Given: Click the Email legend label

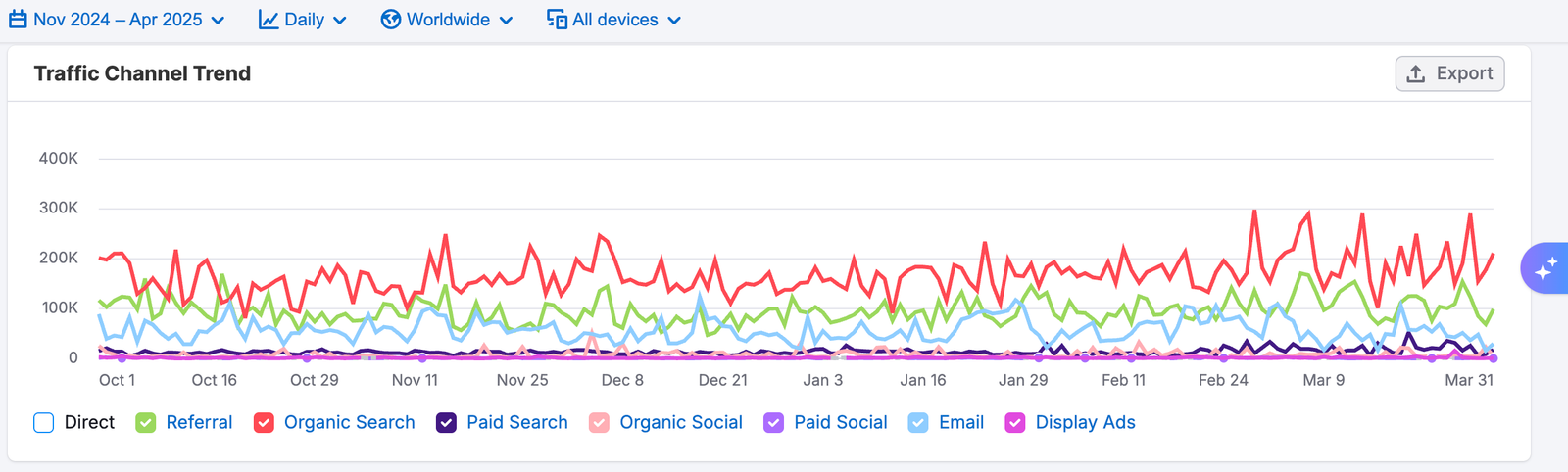Looking at the screenshot, I should pyautogui.click(x=960, y=423).
